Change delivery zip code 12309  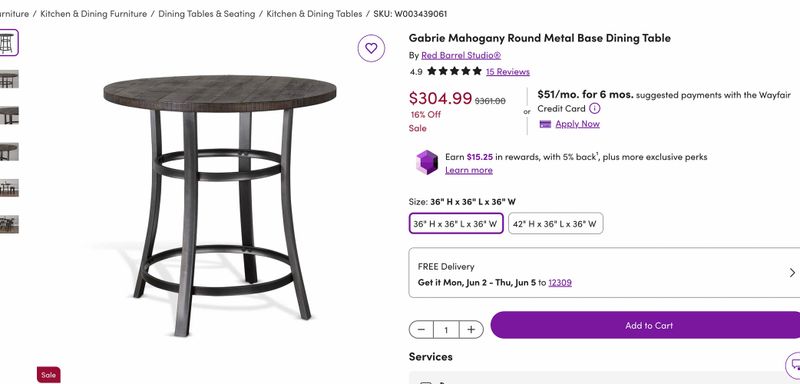click(560, 282)
